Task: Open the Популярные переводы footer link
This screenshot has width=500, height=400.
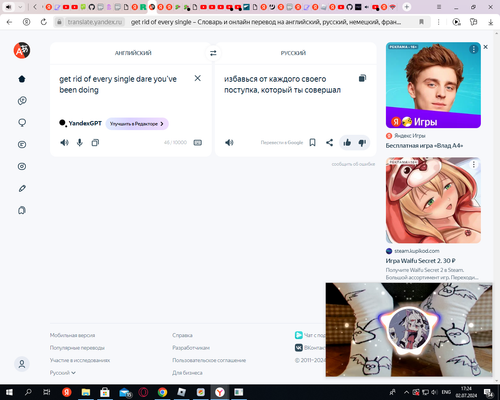Action: click(77, 348)
